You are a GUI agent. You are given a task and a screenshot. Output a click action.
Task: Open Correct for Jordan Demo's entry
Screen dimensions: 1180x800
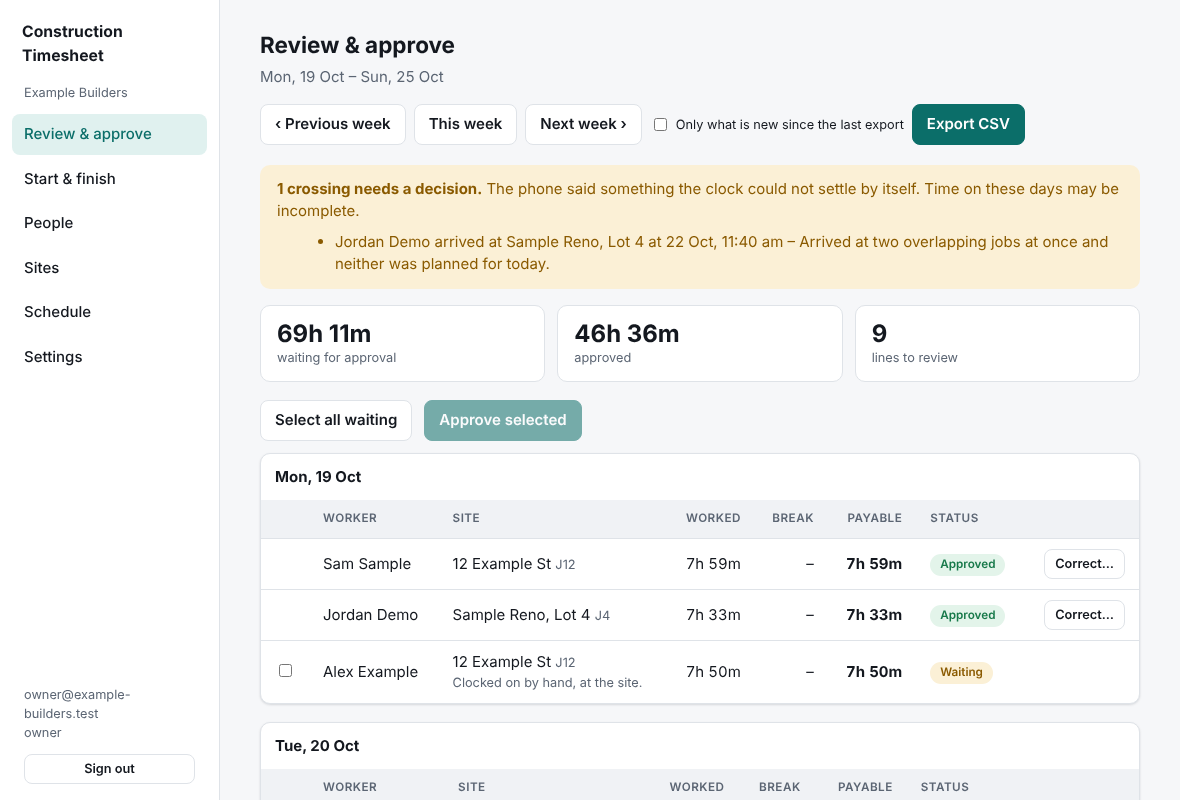coord(1084,615)
